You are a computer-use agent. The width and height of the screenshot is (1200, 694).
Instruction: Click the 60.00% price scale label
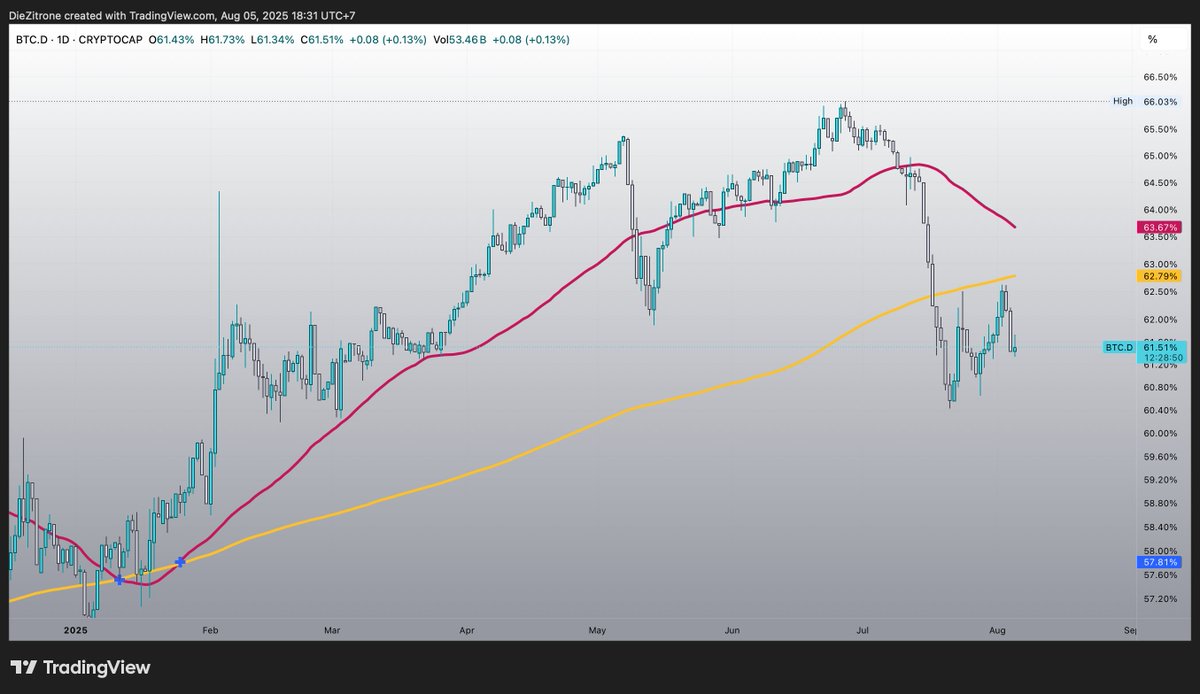[x=1160, y=433]
